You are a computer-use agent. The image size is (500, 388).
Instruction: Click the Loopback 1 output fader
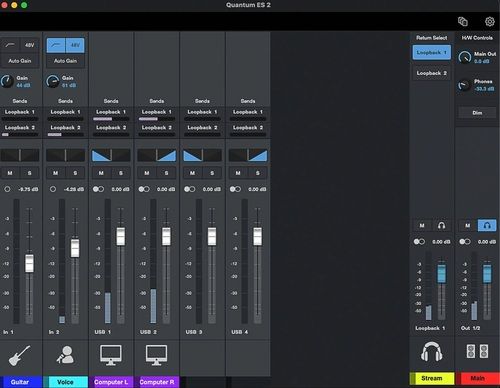point(441,274)
